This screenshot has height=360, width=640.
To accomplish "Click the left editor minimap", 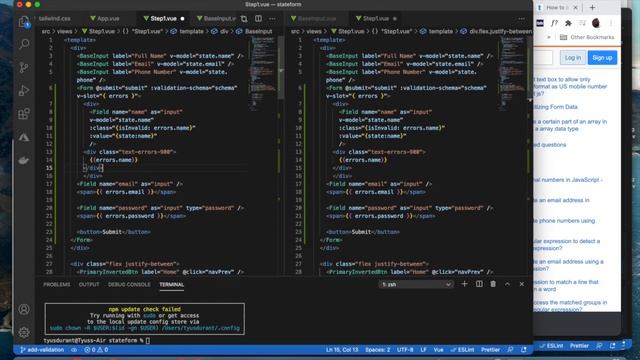I will 263,73.
